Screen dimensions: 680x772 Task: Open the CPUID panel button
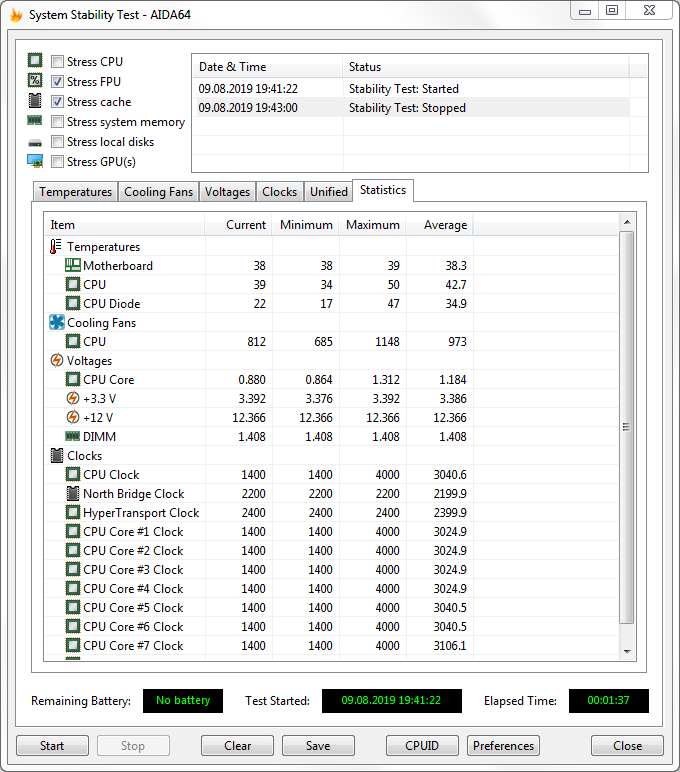[x=422, y=746]
